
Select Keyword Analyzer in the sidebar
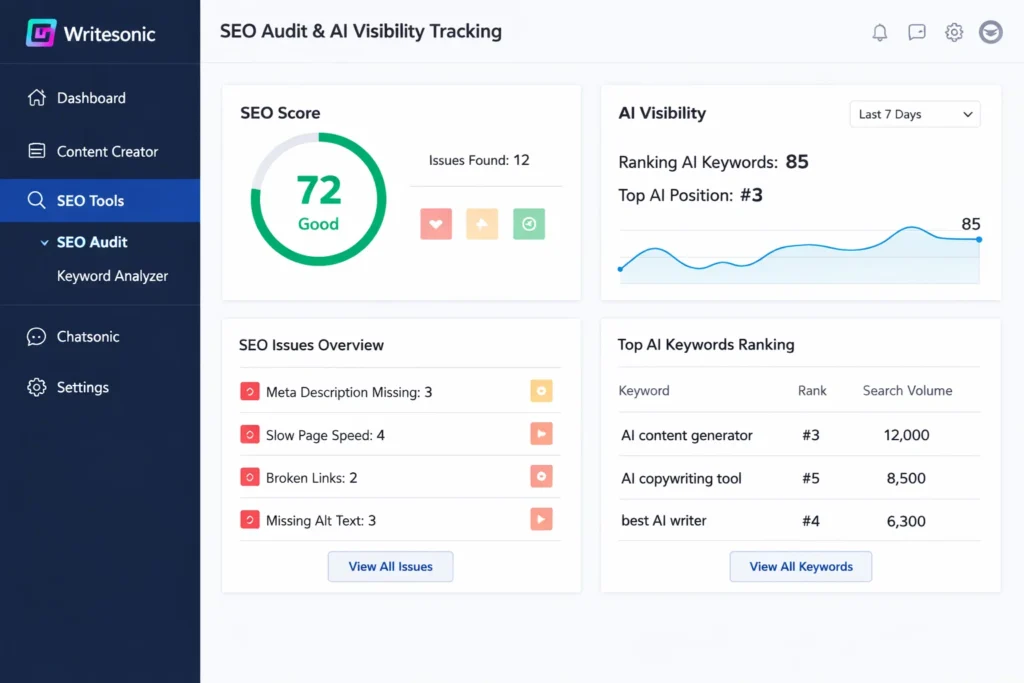(x=113, y=276)
